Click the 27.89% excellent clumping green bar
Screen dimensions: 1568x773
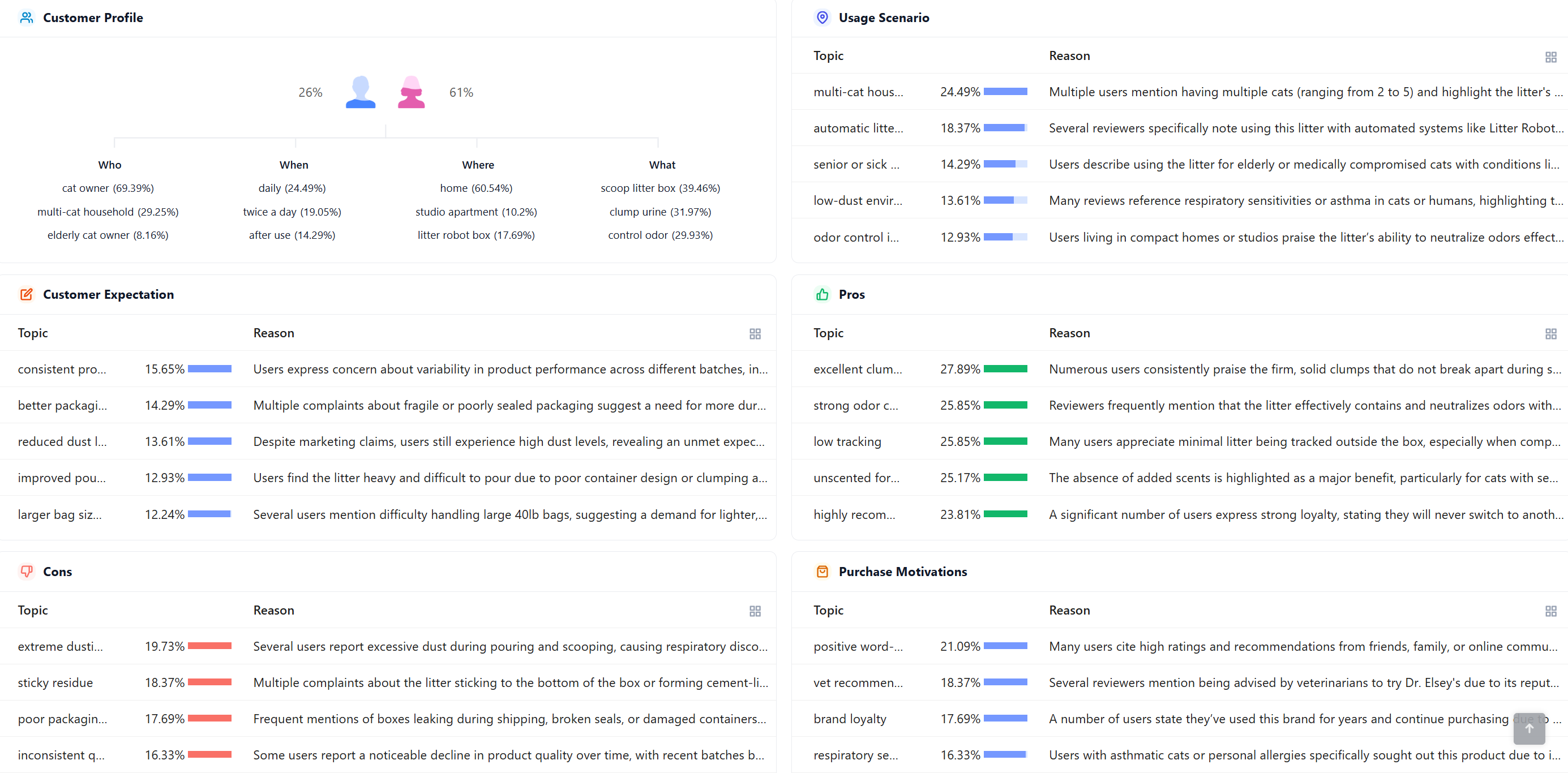point(1005,369)
